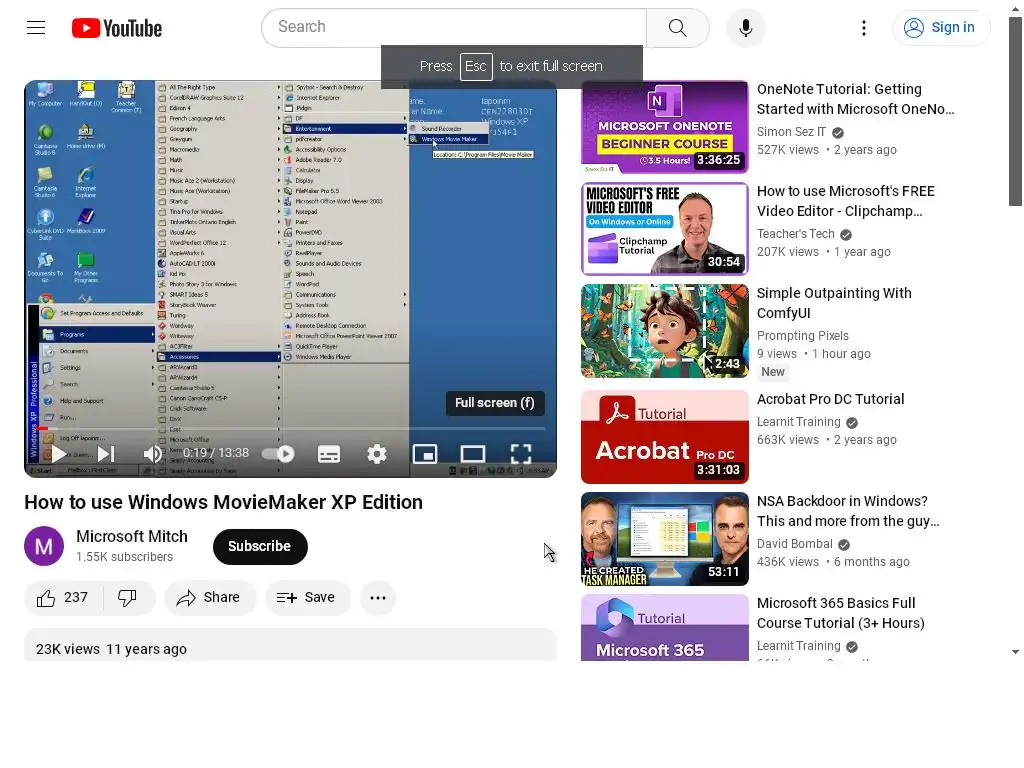
Task: Toggle the autoplay switch in player
Action: click(279, 454)
